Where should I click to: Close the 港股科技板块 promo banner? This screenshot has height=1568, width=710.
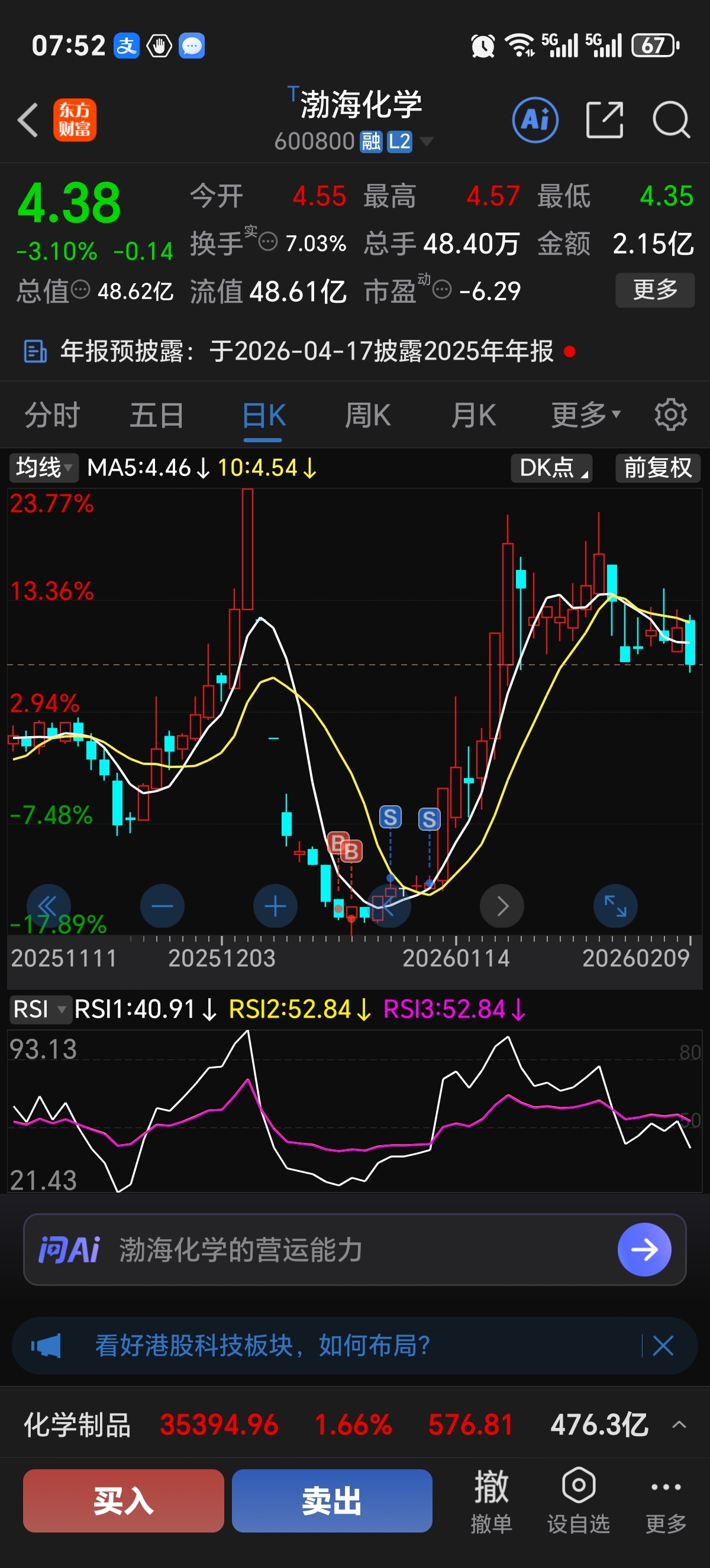[663, 1345]
